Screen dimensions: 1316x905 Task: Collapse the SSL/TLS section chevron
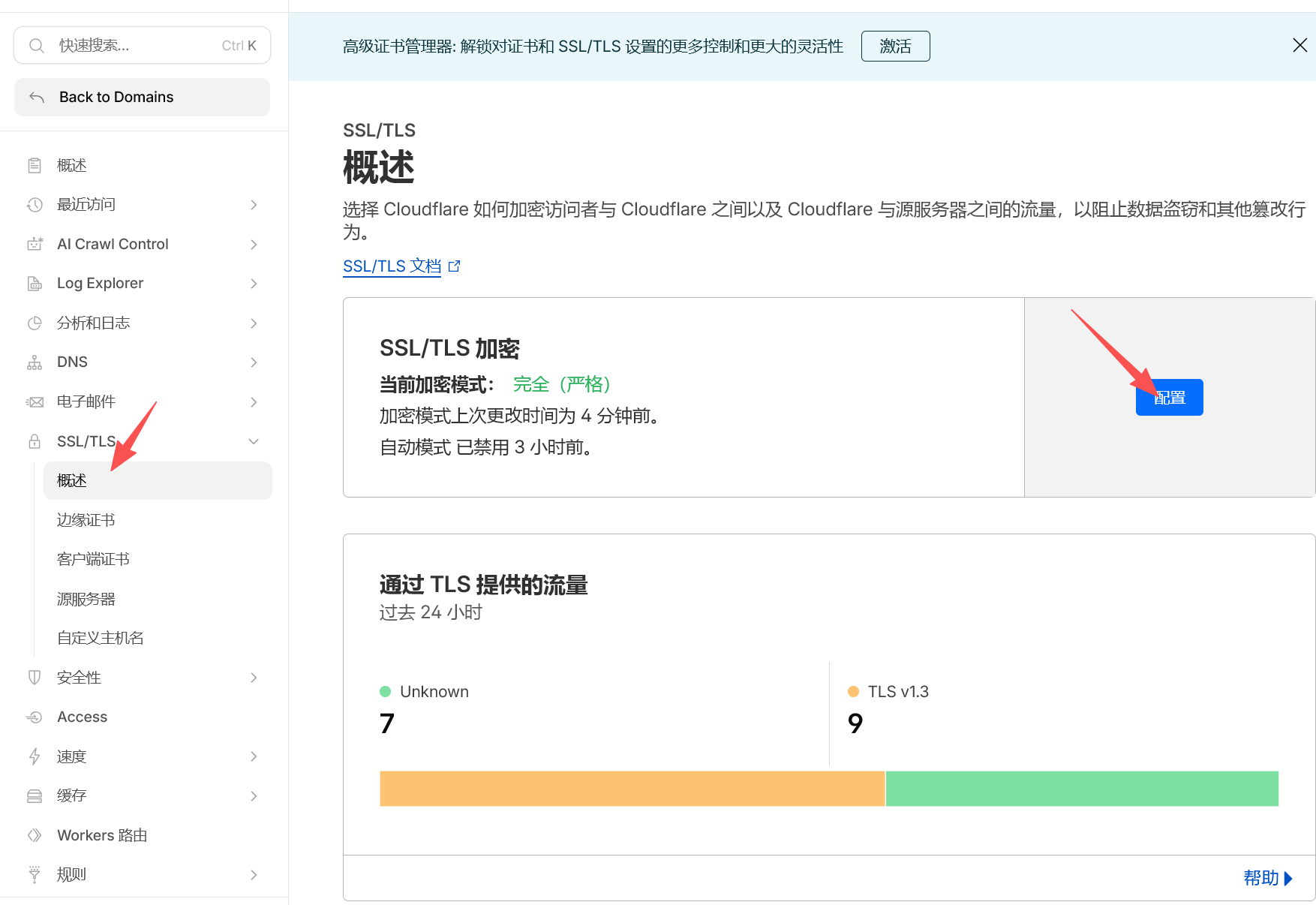254,441
